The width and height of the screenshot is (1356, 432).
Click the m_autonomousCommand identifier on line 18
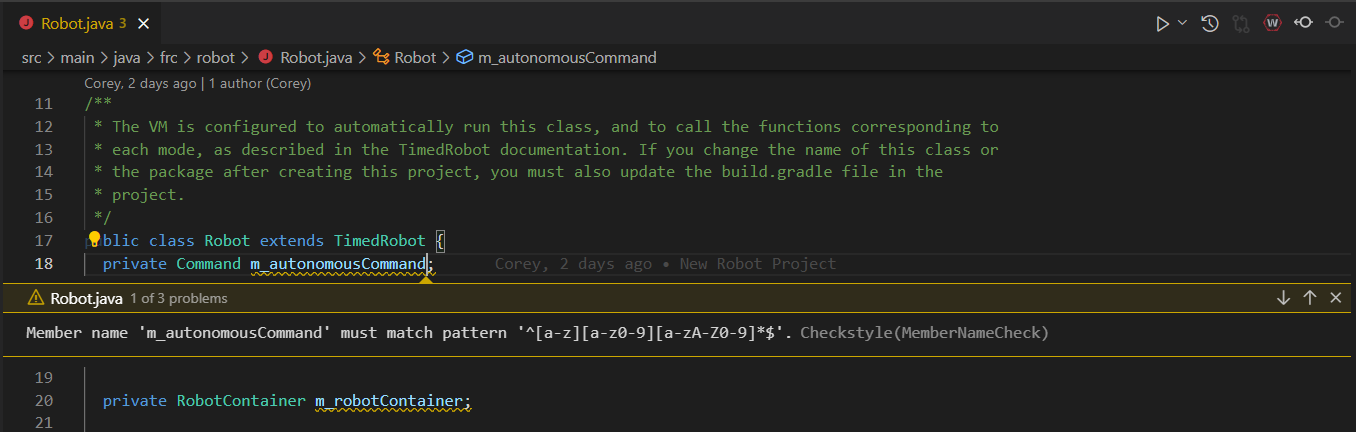click(338, 264)
